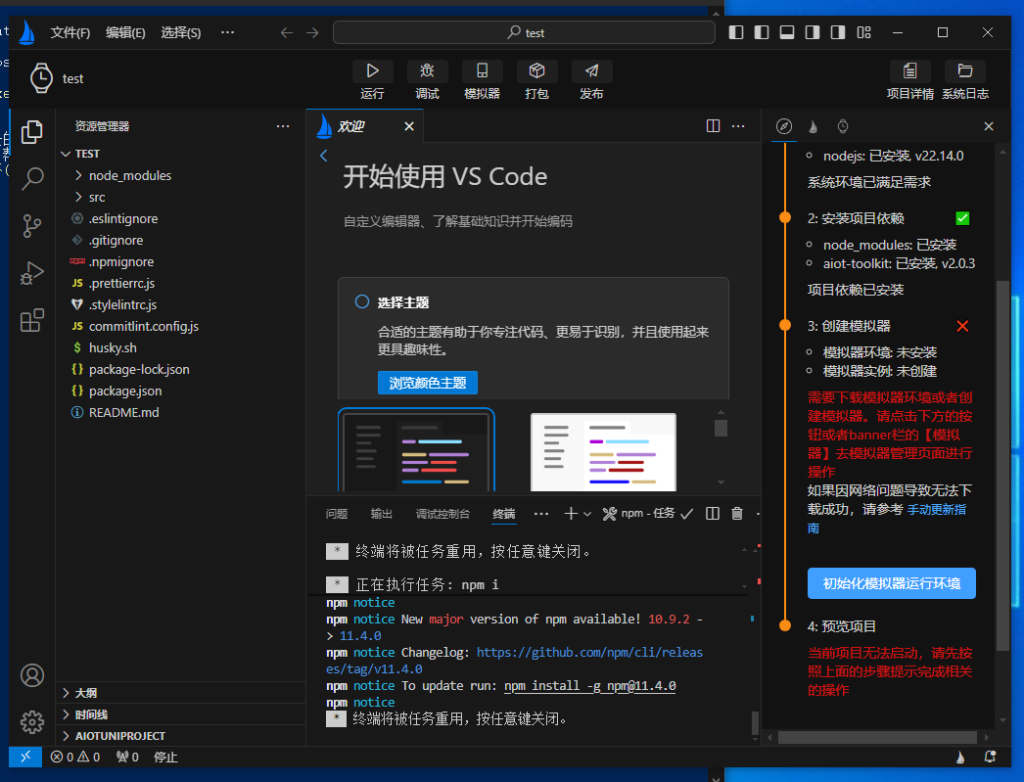Click the compass icon in the right panel
This screenshot has width=1024, height=782.
pyautogui.click(x=784, y=126)
